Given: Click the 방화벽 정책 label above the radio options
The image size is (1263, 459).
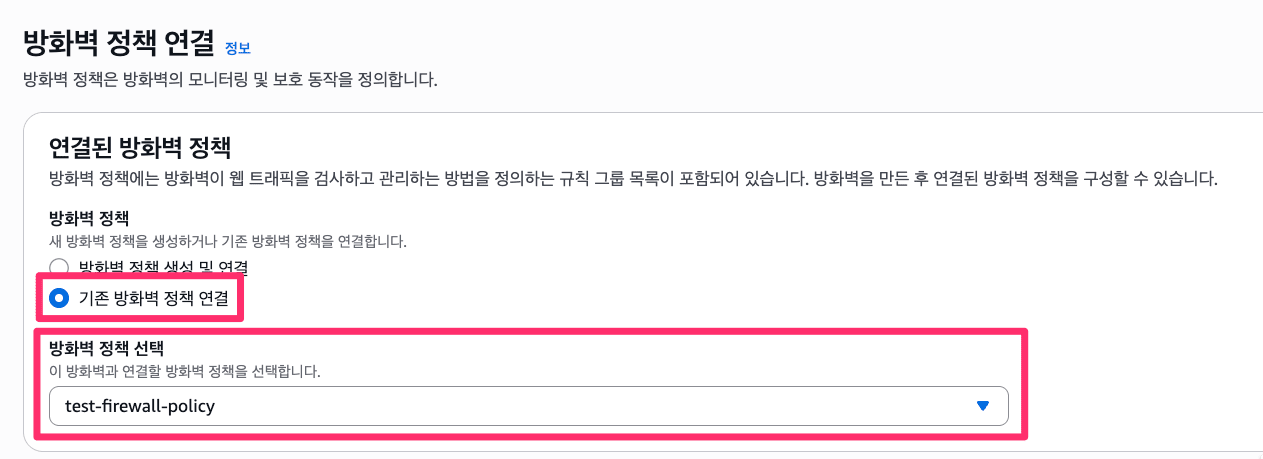Looking at the screenshot, I should coord(89,217).
